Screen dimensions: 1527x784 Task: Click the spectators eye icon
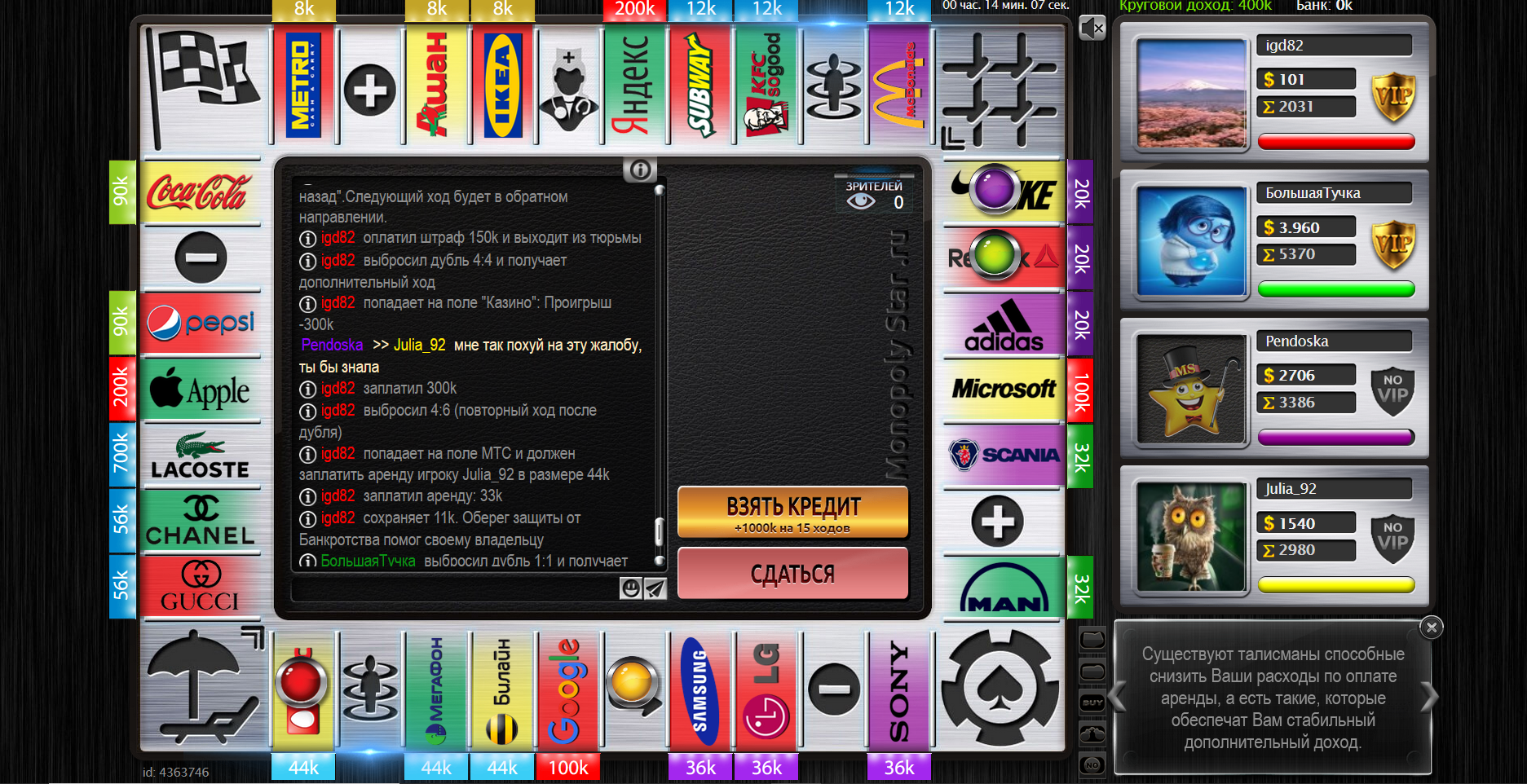pos(861,201)
